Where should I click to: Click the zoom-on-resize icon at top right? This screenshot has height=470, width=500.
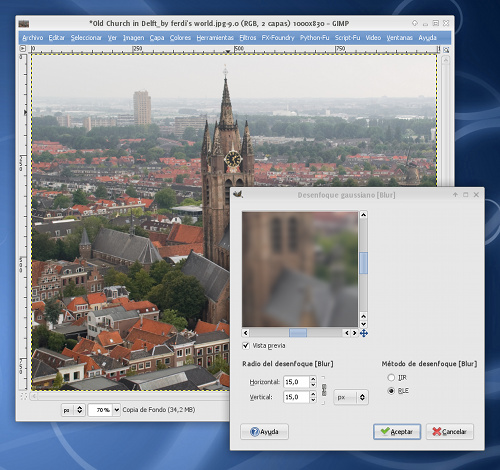[x=446, y=50]
